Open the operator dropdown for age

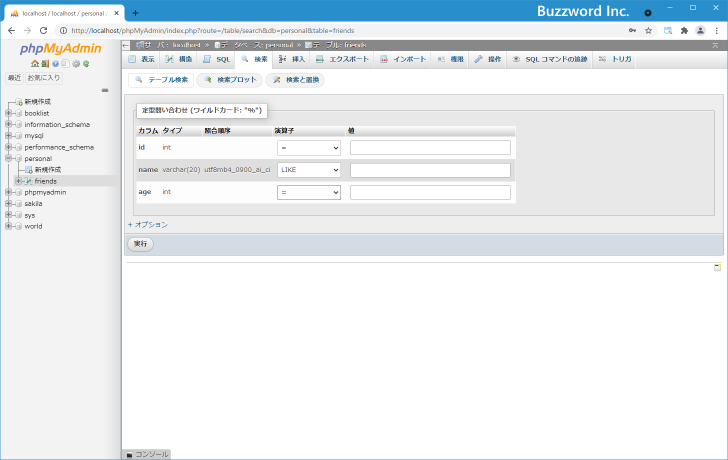coord(309,192)
